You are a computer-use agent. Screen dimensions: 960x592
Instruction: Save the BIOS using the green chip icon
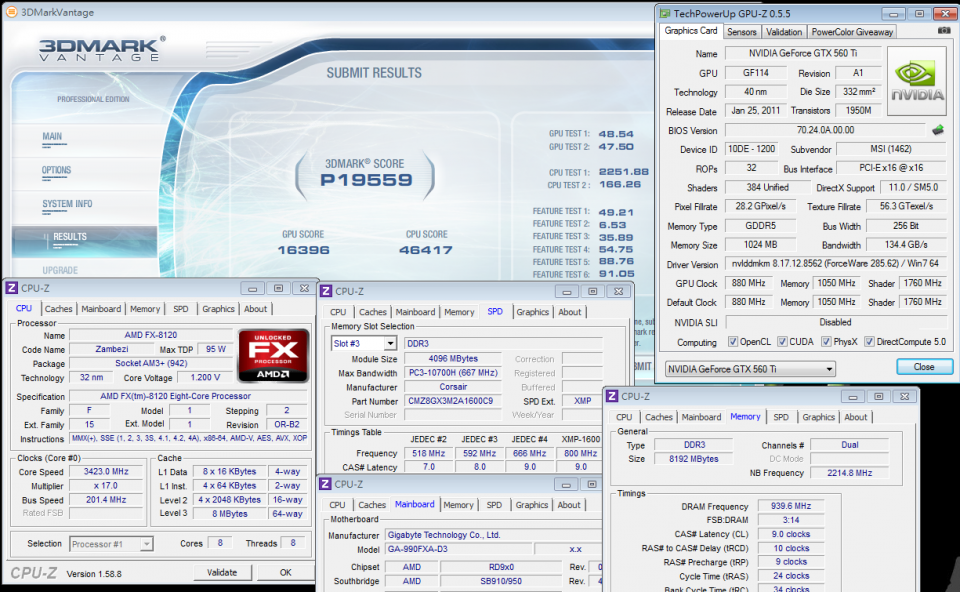pyautogui.click(x=937, y=130)
